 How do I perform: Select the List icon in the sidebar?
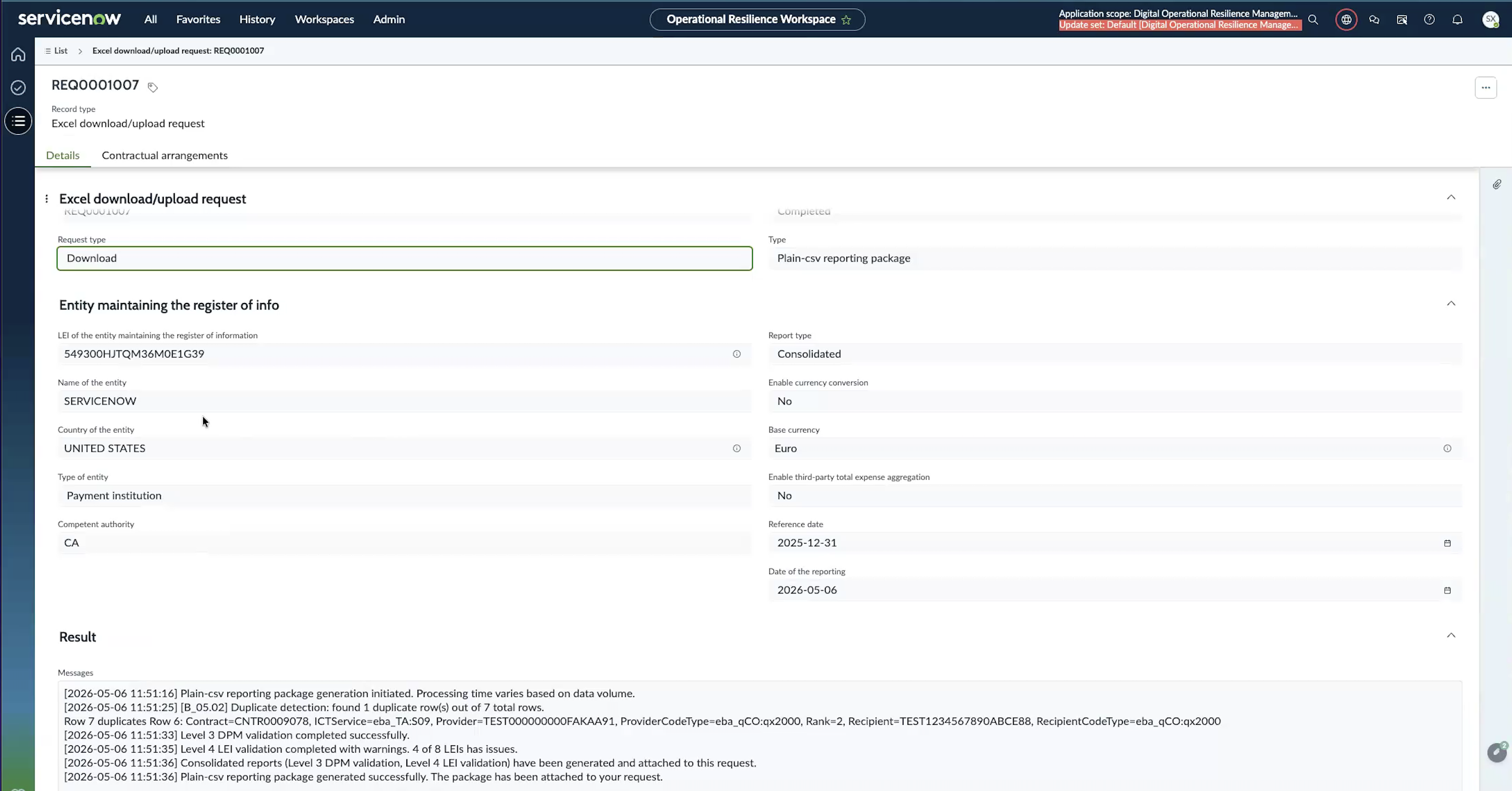click(x=18, y=121)
